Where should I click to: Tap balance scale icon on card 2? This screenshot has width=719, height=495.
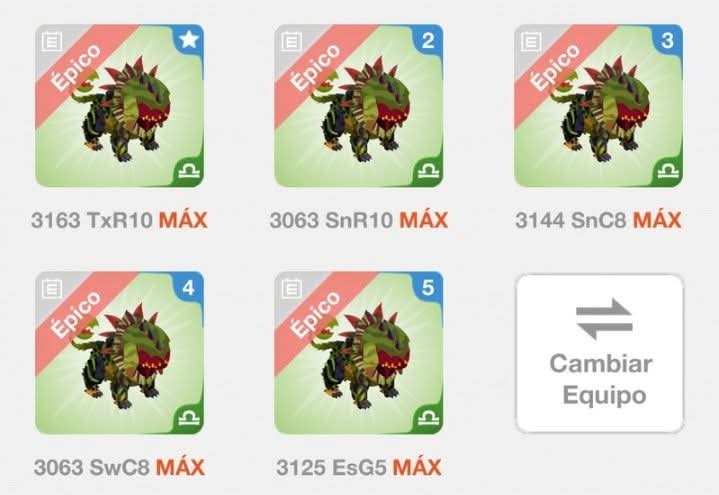pos(428,172)
